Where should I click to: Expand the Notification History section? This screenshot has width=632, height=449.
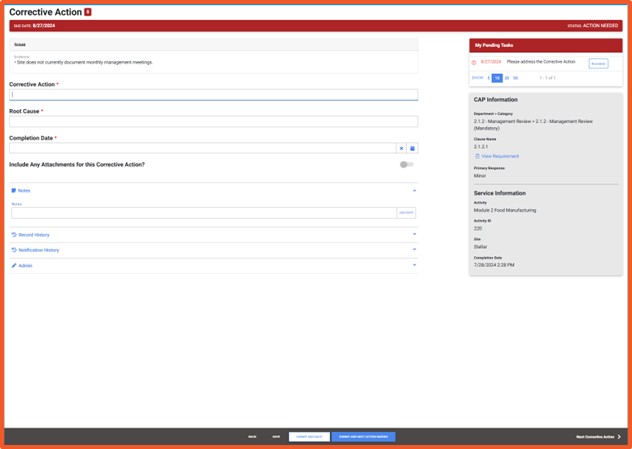pyautogui.click(x=414, y=250)
